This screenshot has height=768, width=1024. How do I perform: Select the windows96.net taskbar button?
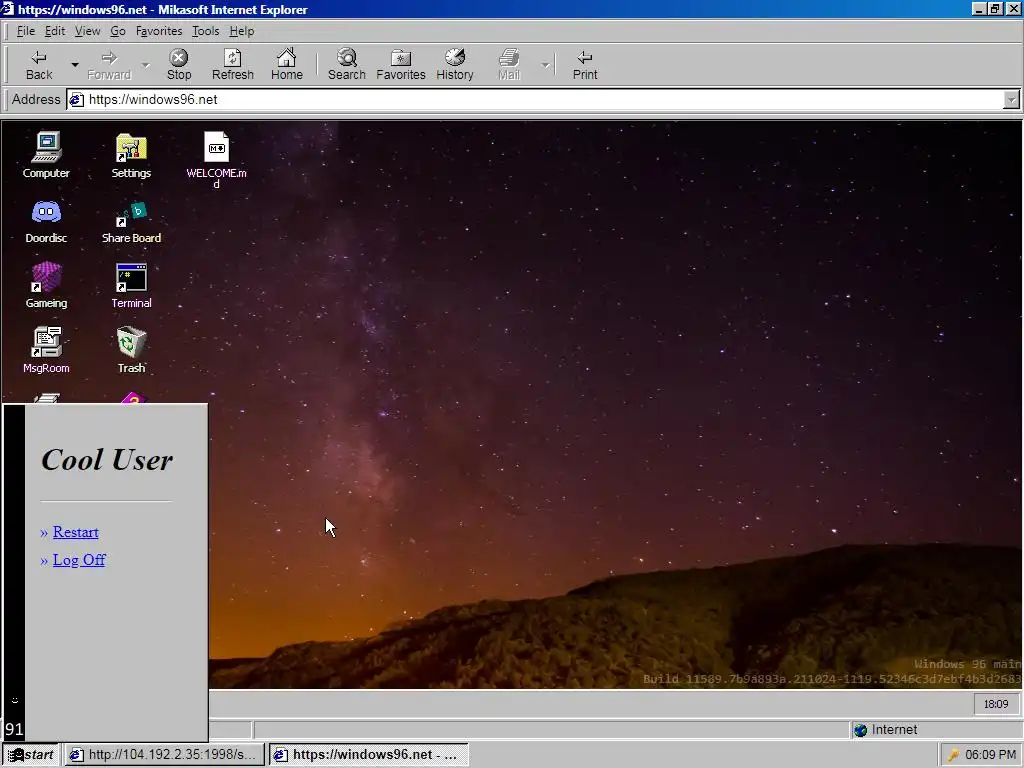click(368, 755)
